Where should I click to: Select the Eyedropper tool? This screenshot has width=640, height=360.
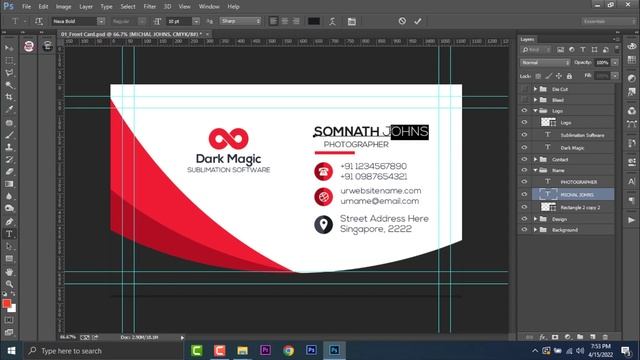click(x=9, y=109)
